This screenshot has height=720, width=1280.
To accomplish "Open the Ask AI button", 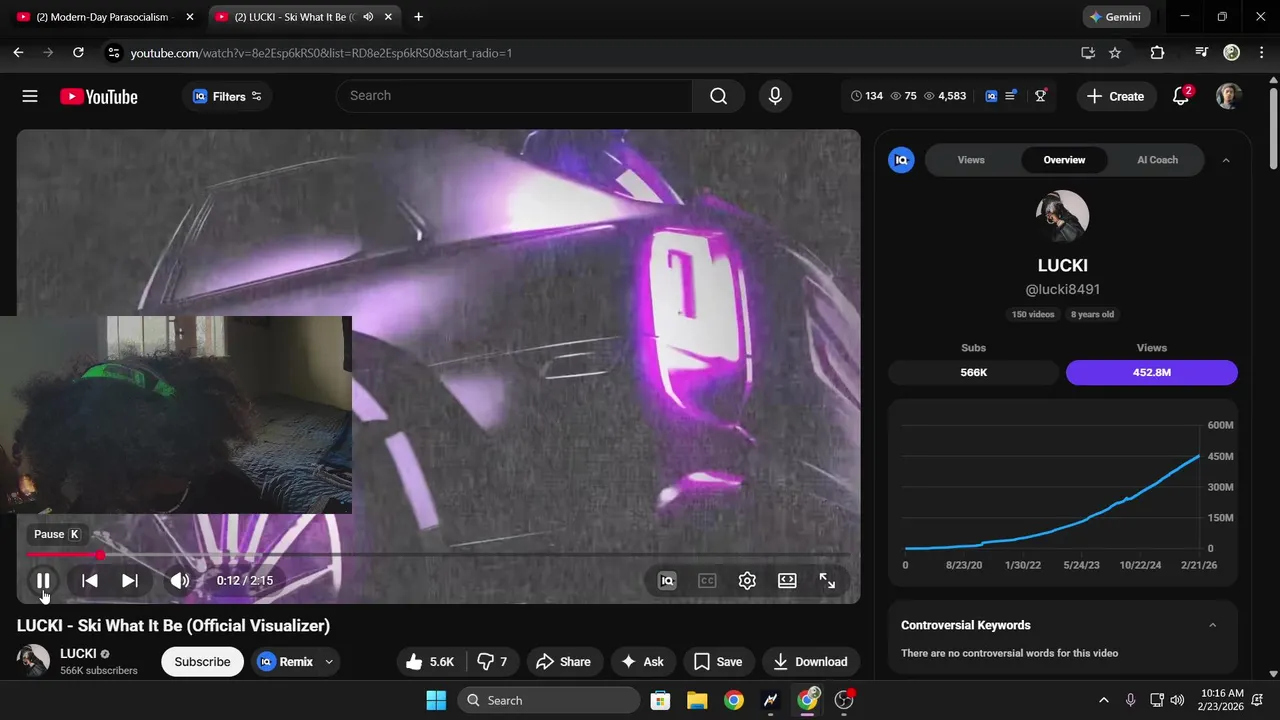I will (x=642, y=662).
